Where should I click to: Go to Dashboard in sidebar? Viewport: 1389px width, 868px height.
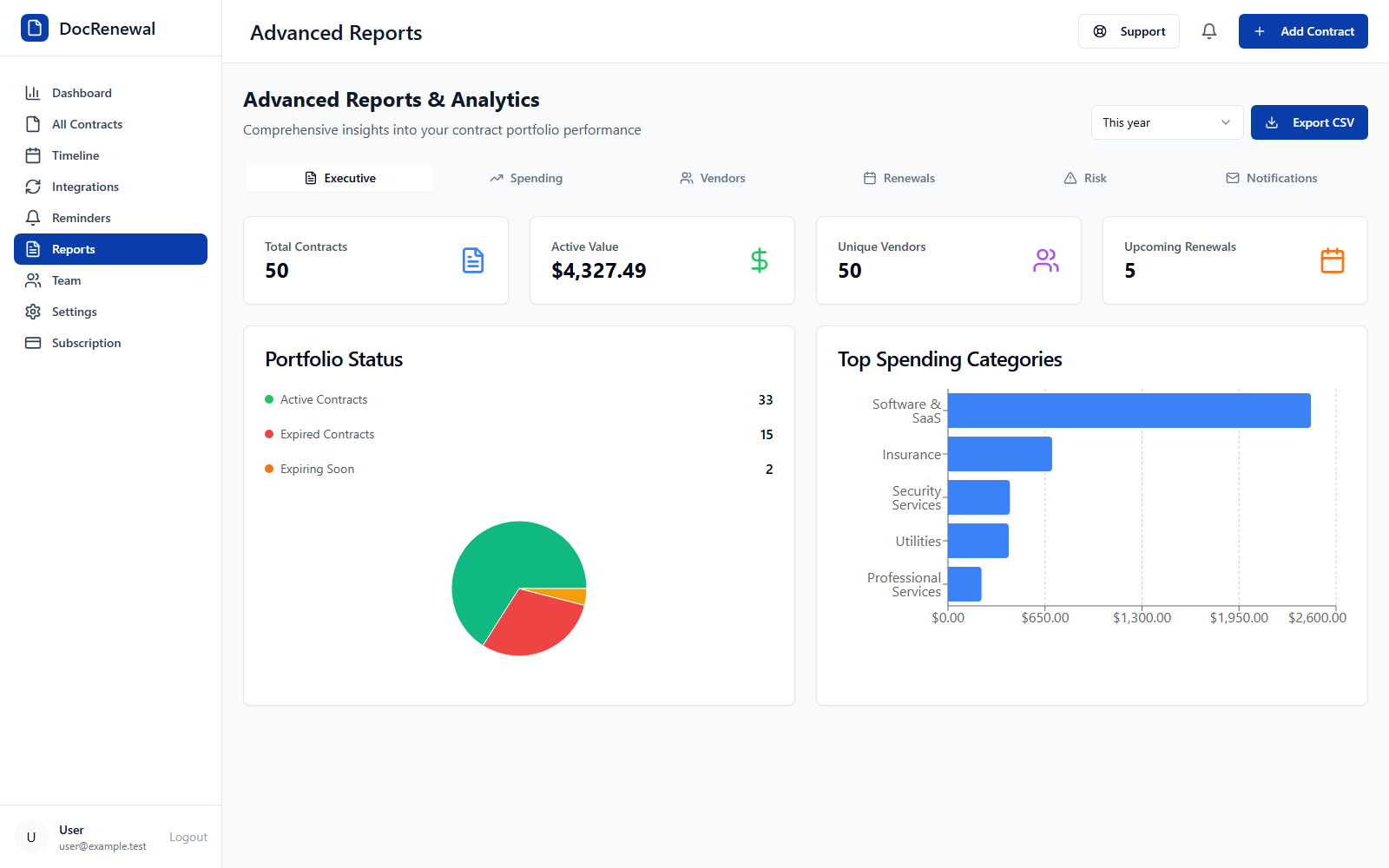(110, 93)
